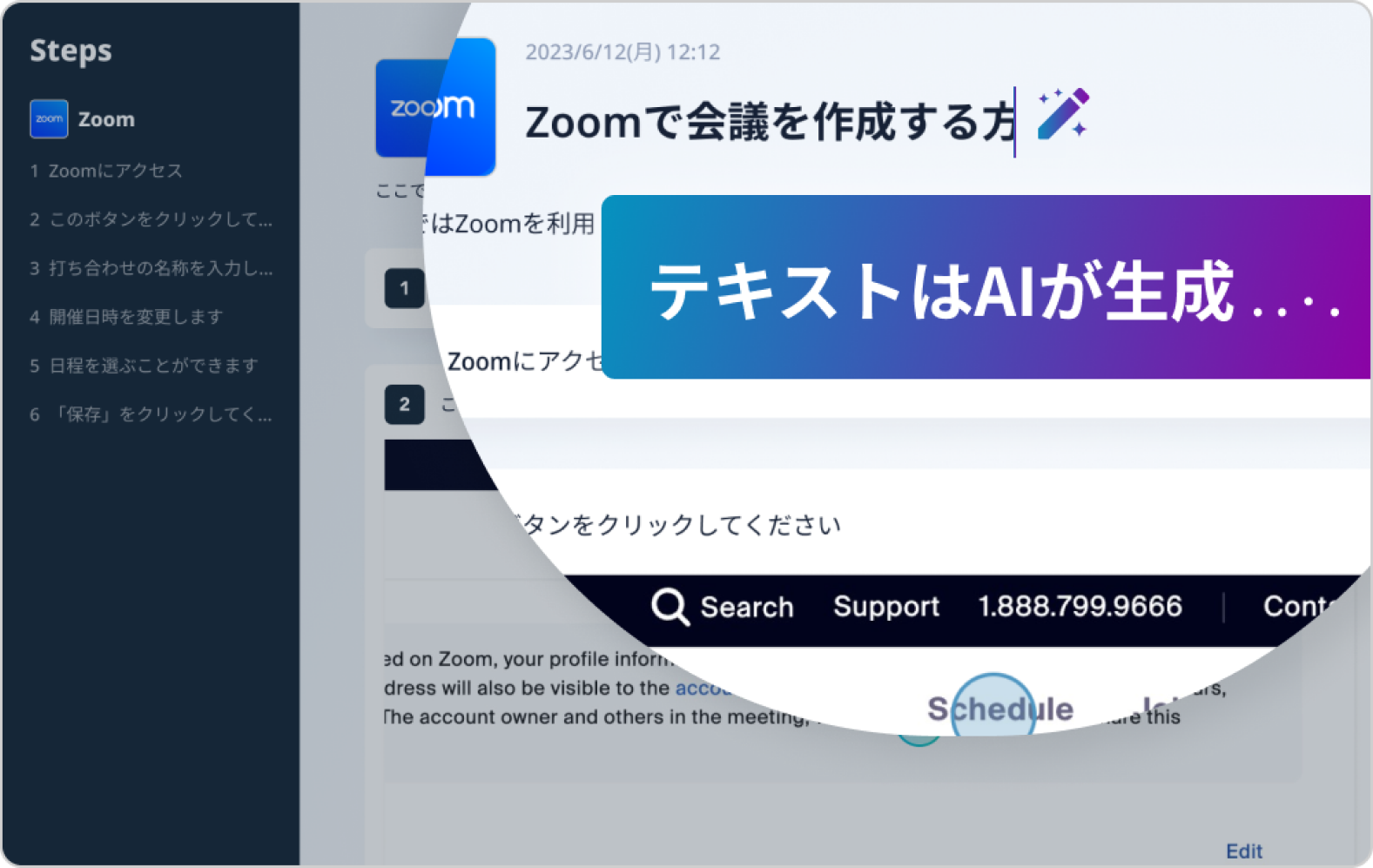Click the Support menu item

(x=885, y=606)
